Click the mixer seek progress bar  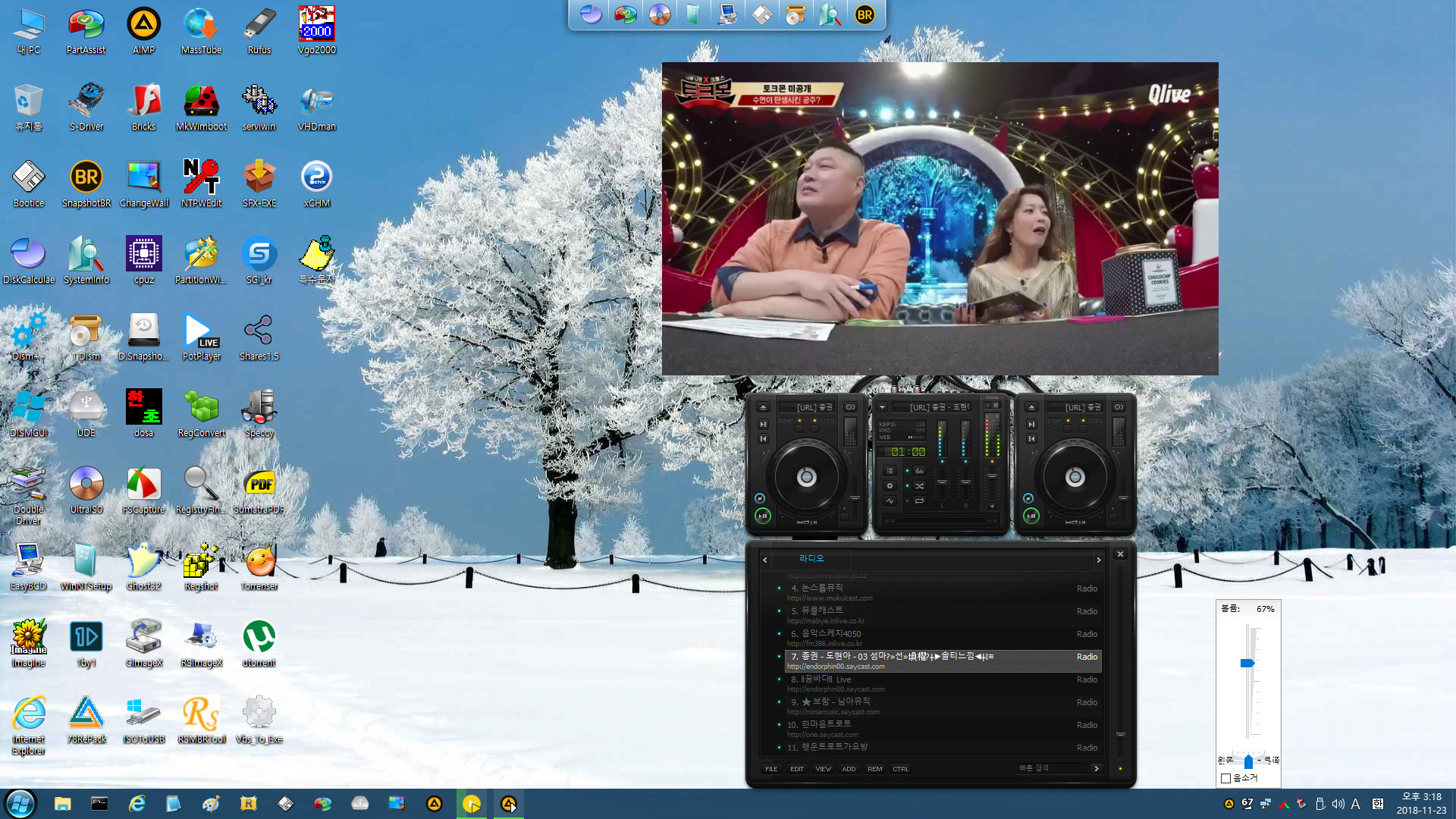point(940,521)
